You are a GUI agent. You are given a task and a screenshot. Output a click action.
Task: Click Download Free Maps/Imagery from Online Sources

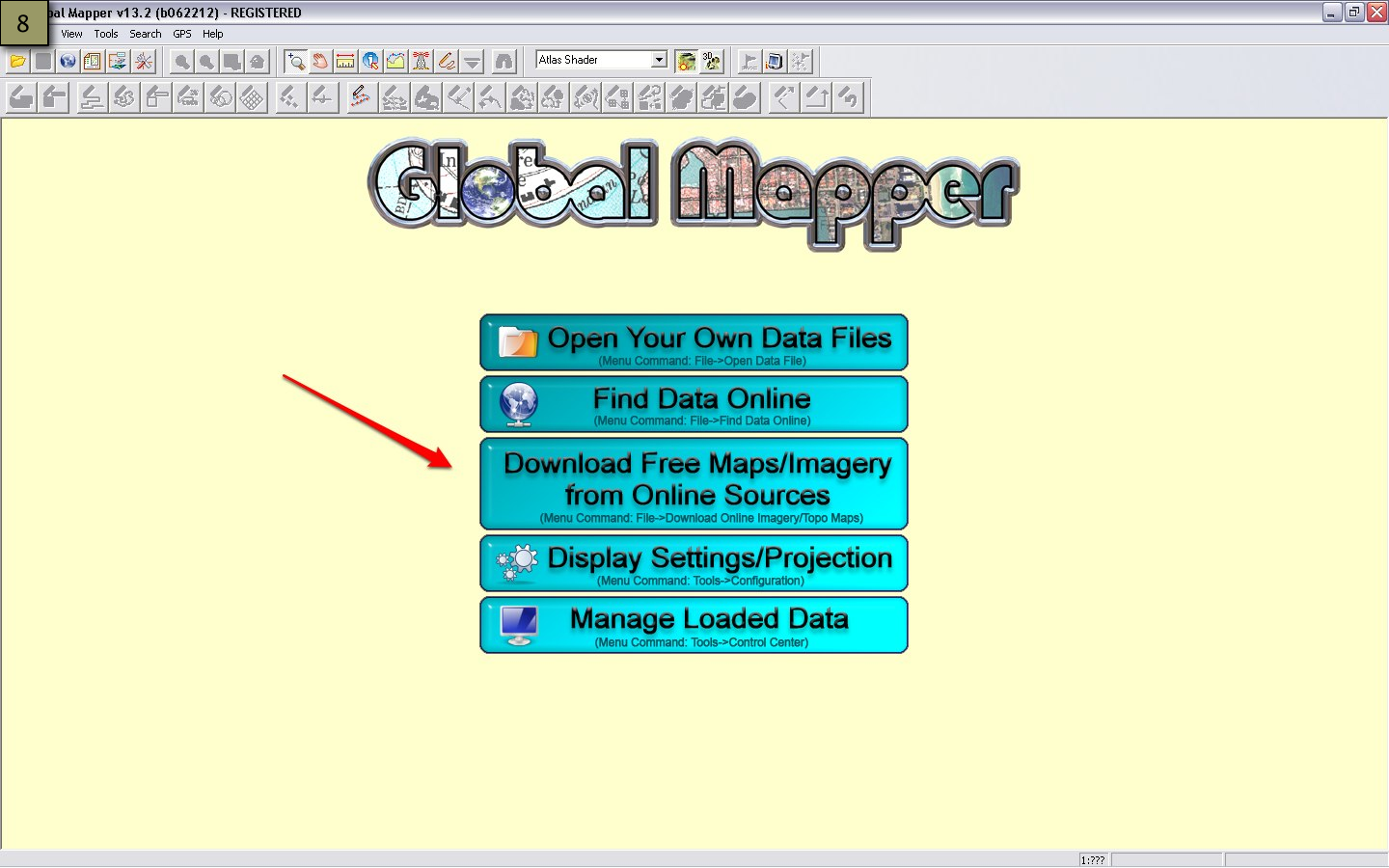click(694, 483)
